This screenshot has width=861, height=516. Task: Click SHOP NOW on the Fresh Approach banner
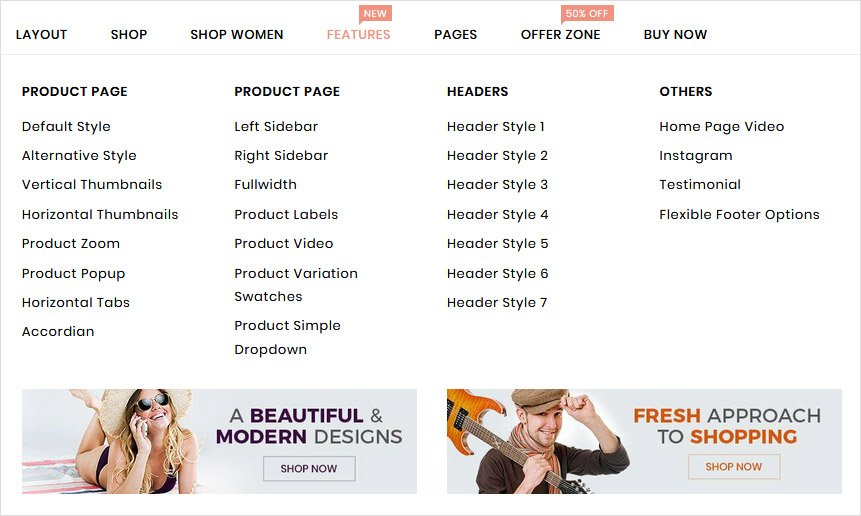pos(734,467)
